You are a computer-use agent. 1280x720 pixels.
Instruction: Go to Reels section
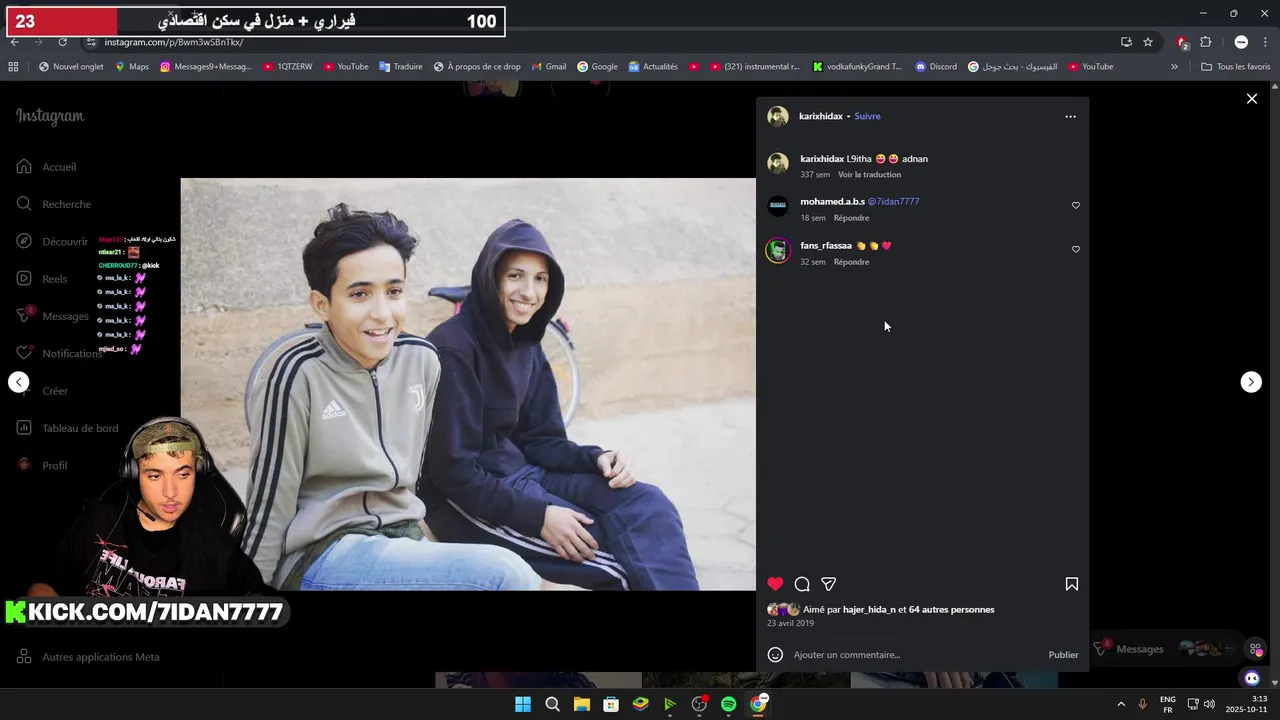pos(42,279)
